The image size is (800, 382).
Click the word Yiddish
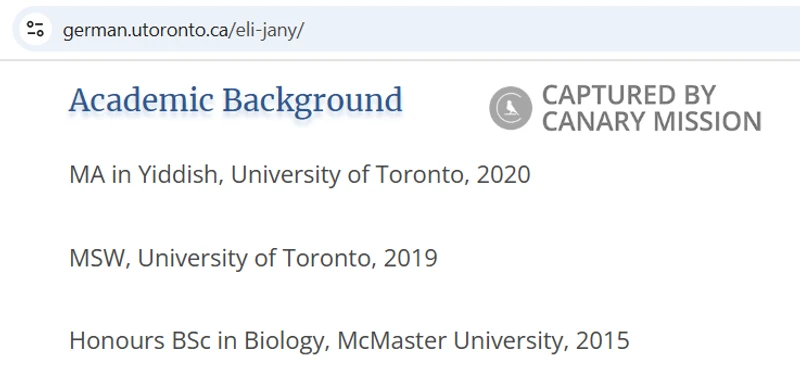coord(177,175)
